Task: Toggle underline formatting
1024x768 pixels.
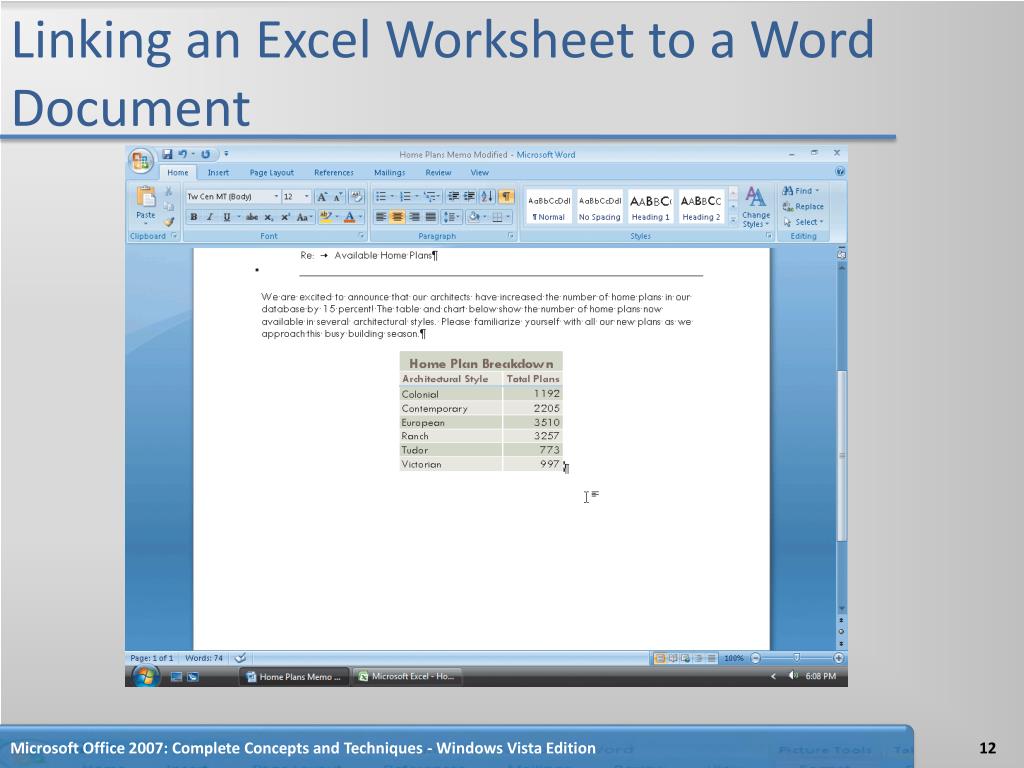Action: 227,217
